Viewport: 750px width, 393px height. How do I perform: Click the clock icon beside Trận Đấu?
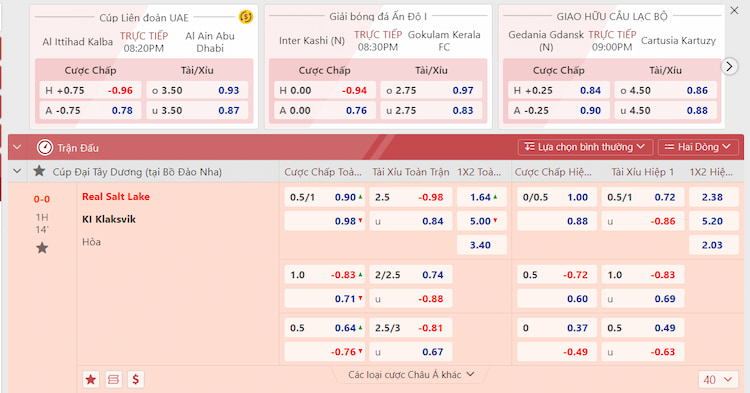click(x=45, y=147)
